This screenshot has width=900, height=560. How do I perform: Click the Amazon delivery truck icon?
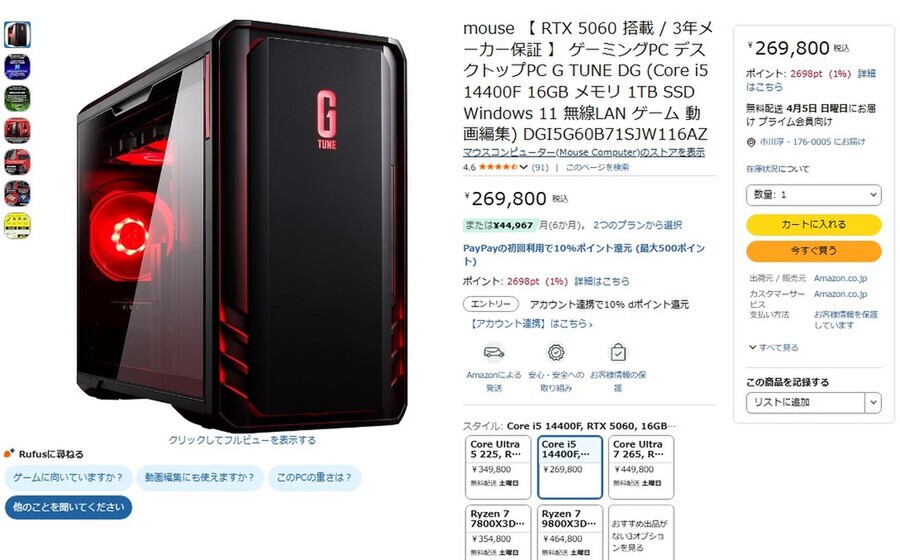pos(494,352)
